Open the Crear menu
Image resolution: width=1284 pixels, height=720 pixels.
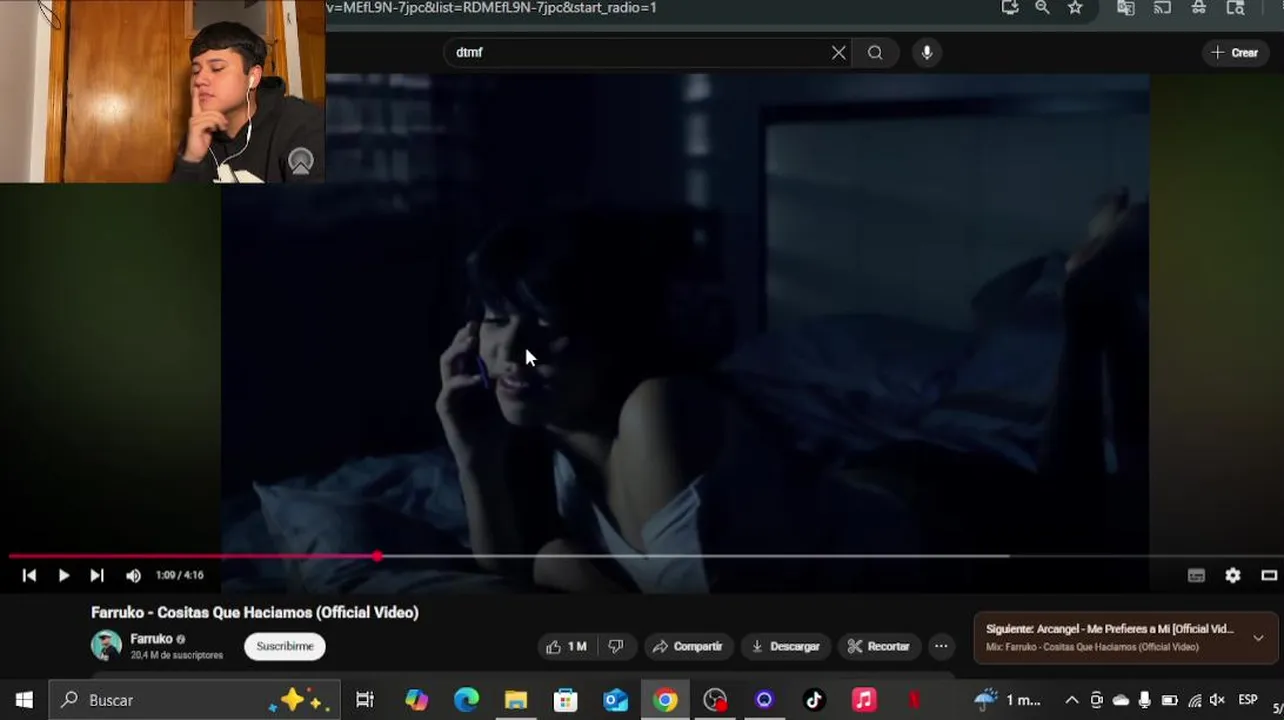1235,53
